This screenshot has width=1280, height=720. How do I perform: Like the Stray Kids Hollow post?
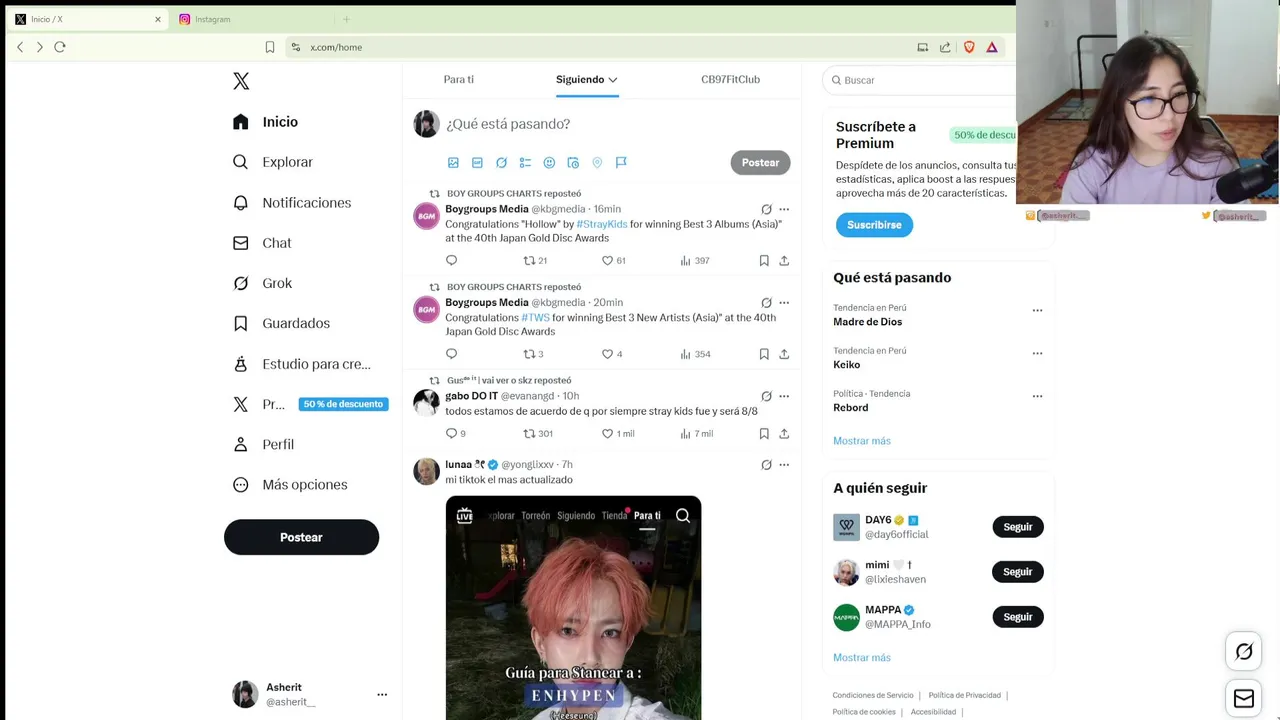tap(613, 260)
